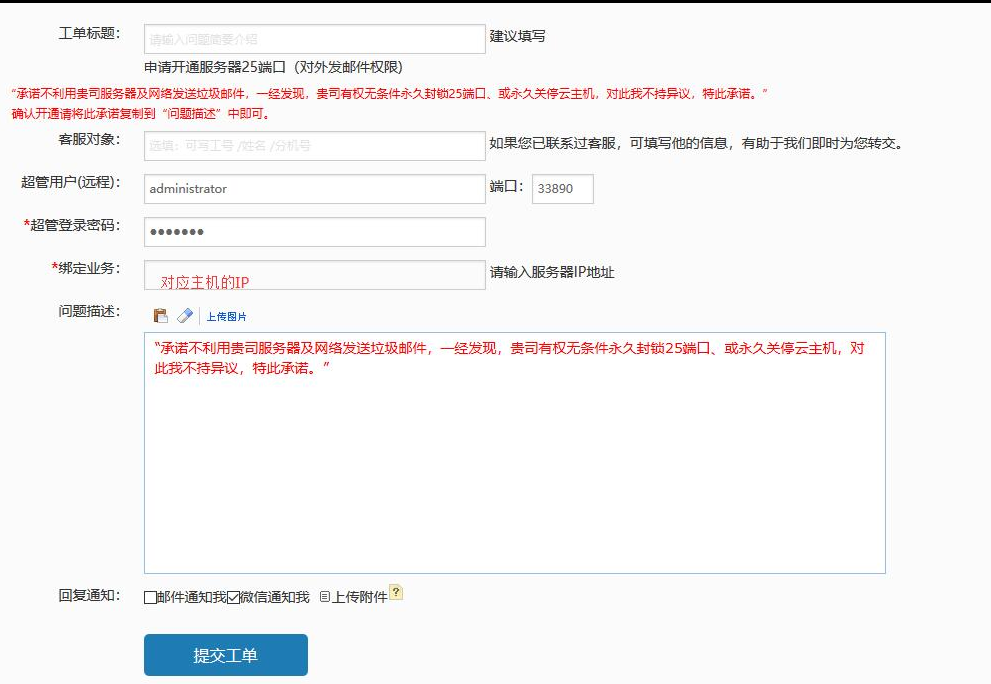Click the 绑定业务 server IP input field
This screenshot has height=684, width=991.
pos(312,274)
